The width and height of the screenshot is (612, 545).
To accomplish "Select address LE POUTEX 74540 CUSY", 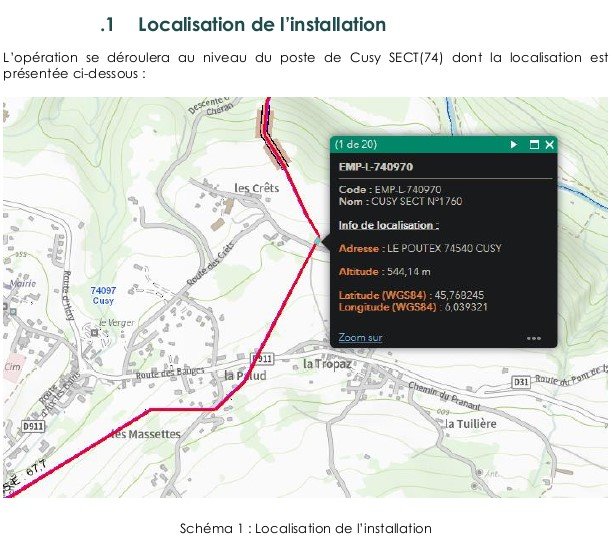I will coord(444,248).
